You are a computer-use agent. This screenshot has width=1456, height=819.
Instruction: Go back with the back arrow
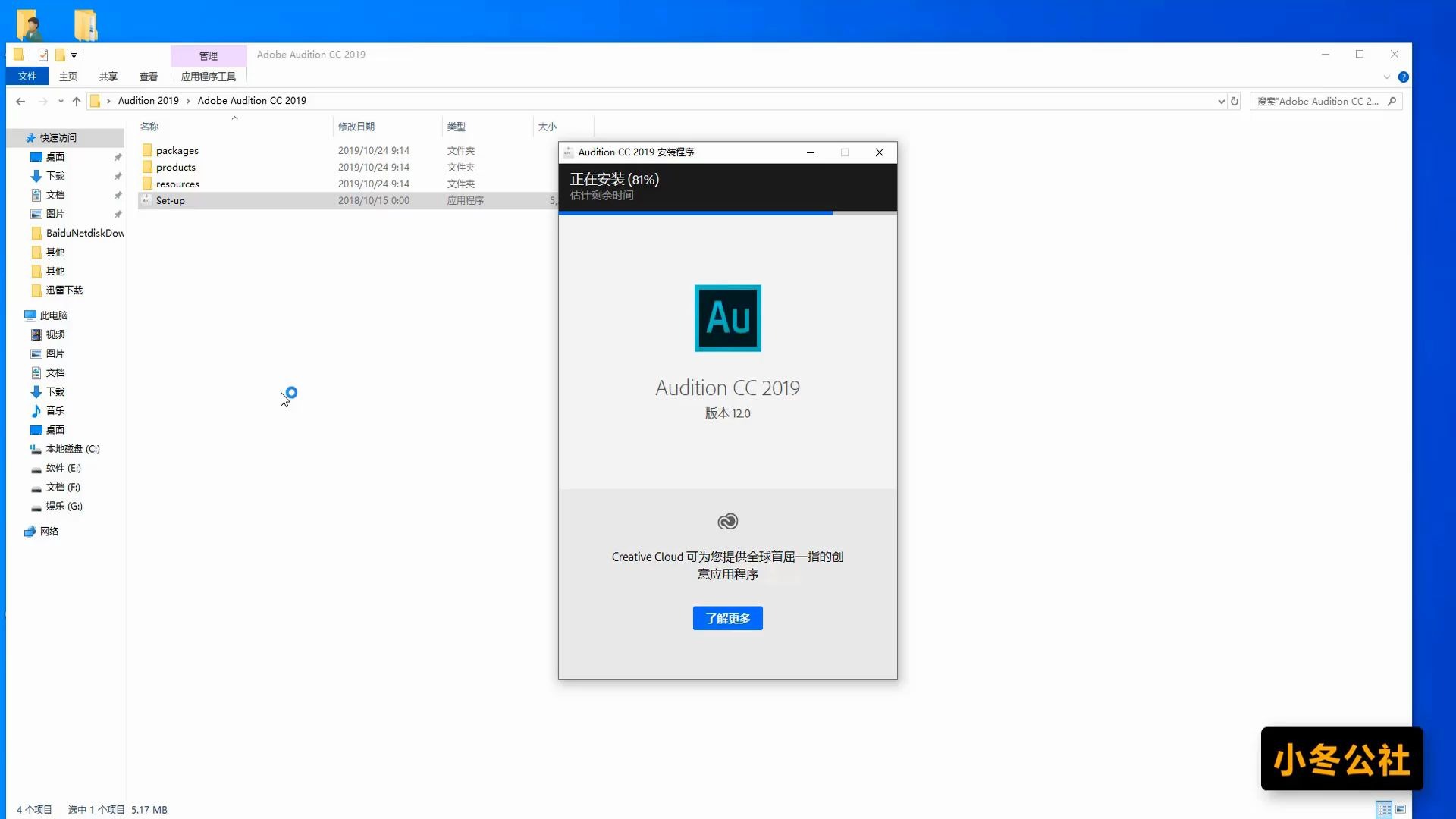point(20,101)
